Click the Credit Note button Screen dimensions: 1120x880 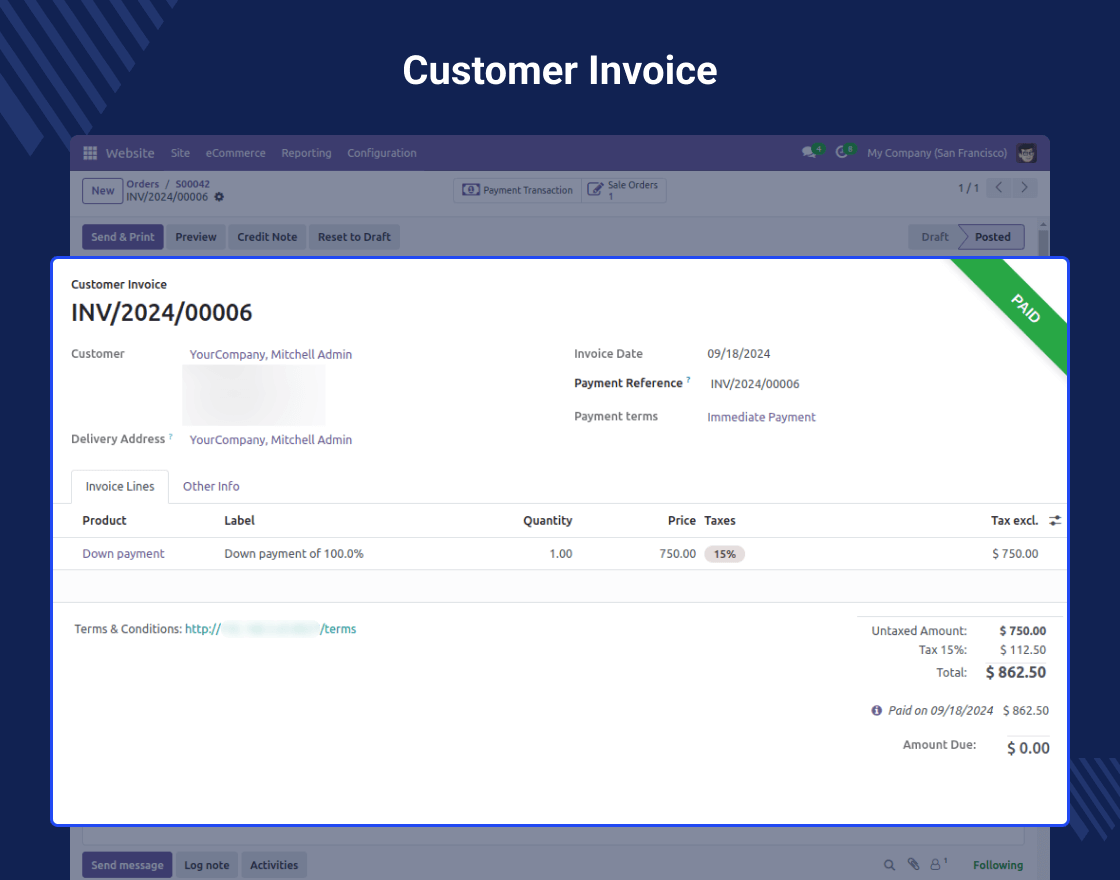[x=267, y=237]
